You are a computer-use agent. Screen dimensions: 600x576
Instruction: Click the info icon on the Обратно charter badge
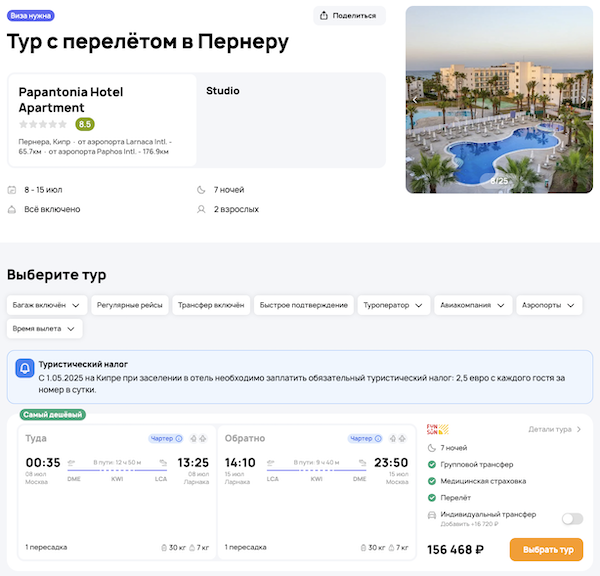[x=378, y=438]
